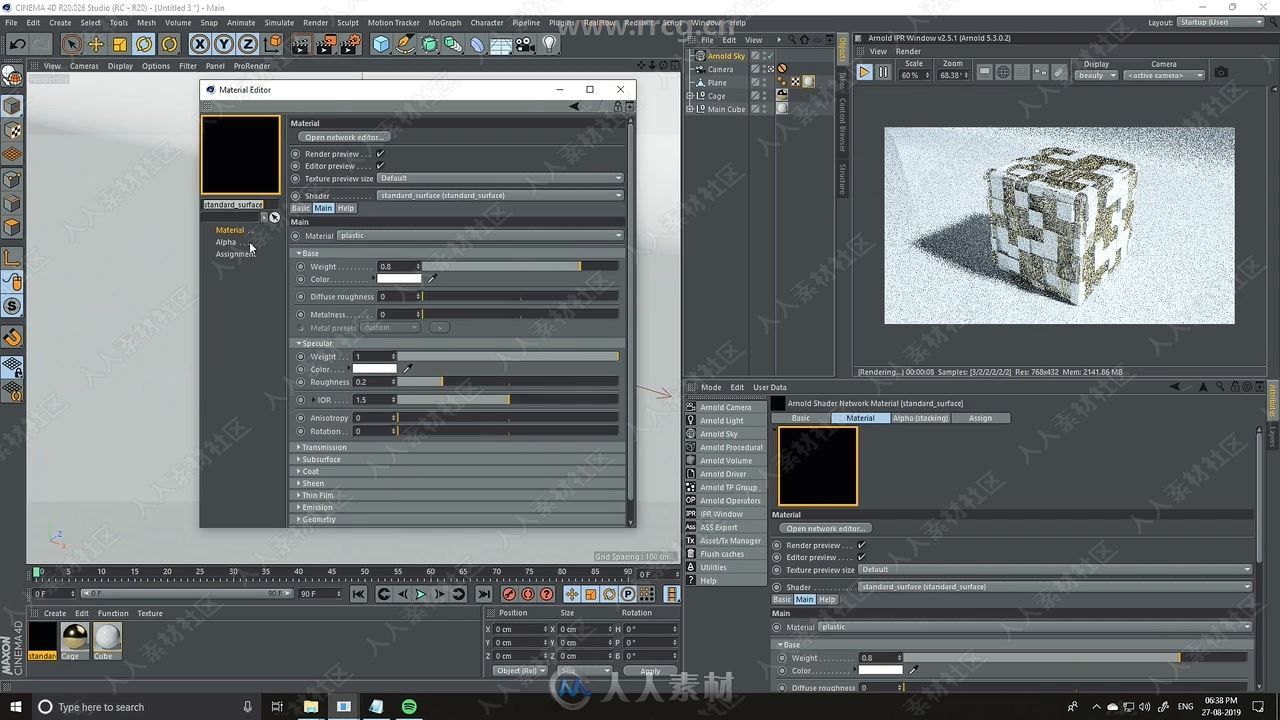The image size is (1280, 720).
Task: Add a Light object from toolbar
Action: click(x=549, y=44)
